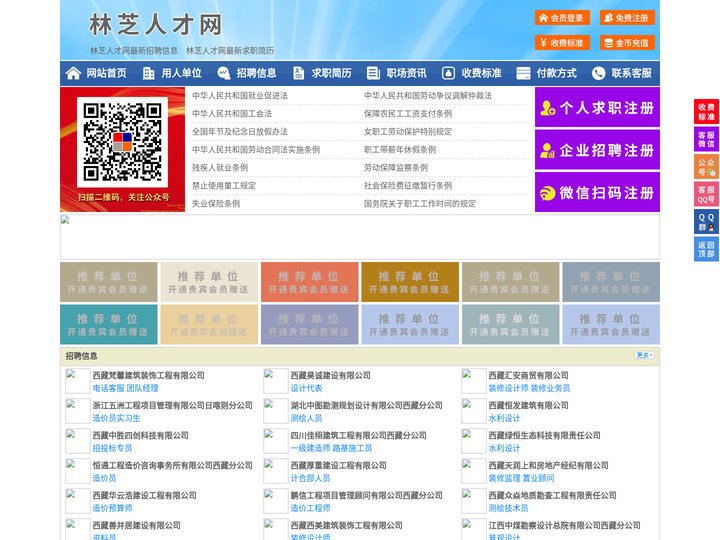The image size is (720, 540).
Task: Open 设计代表 job link
Action: tap(306, 388)
